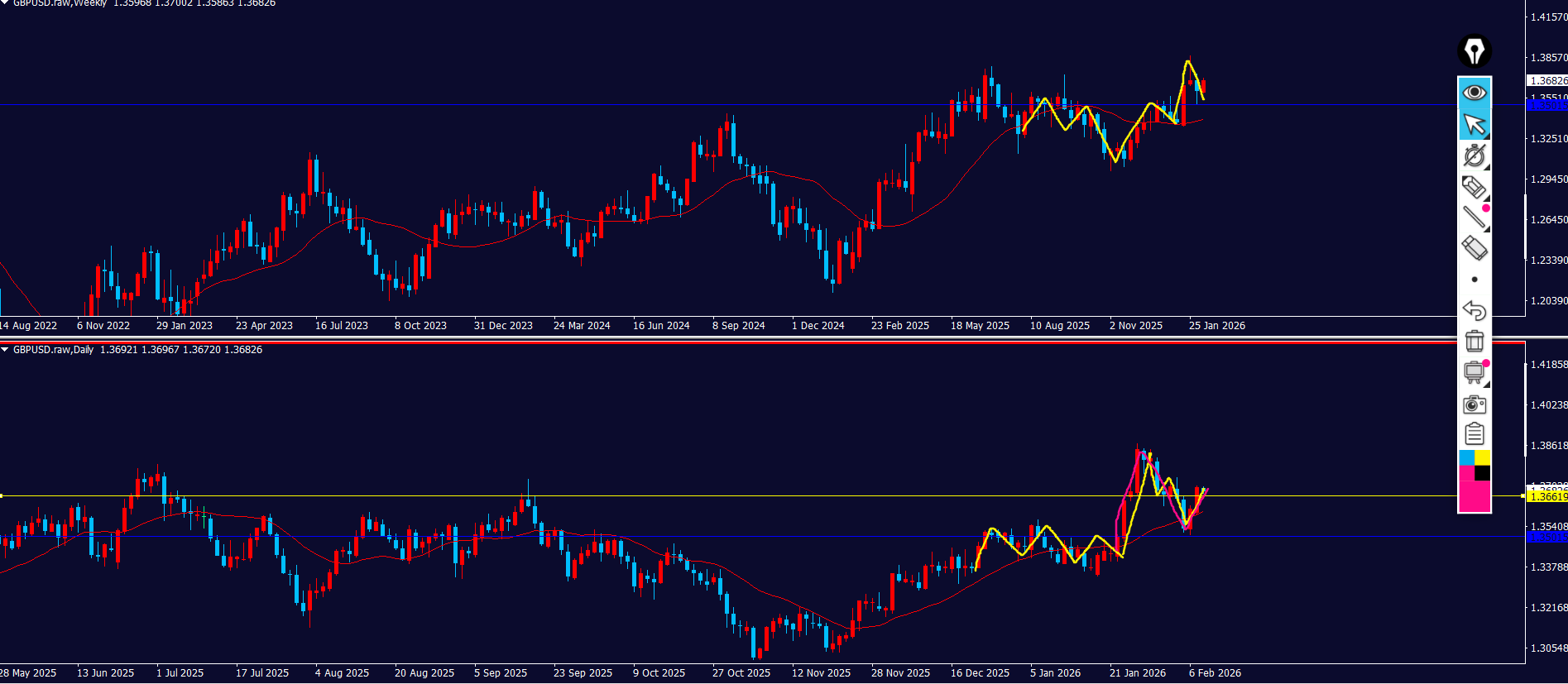Select the eraser tool

tap(1474, 248)
